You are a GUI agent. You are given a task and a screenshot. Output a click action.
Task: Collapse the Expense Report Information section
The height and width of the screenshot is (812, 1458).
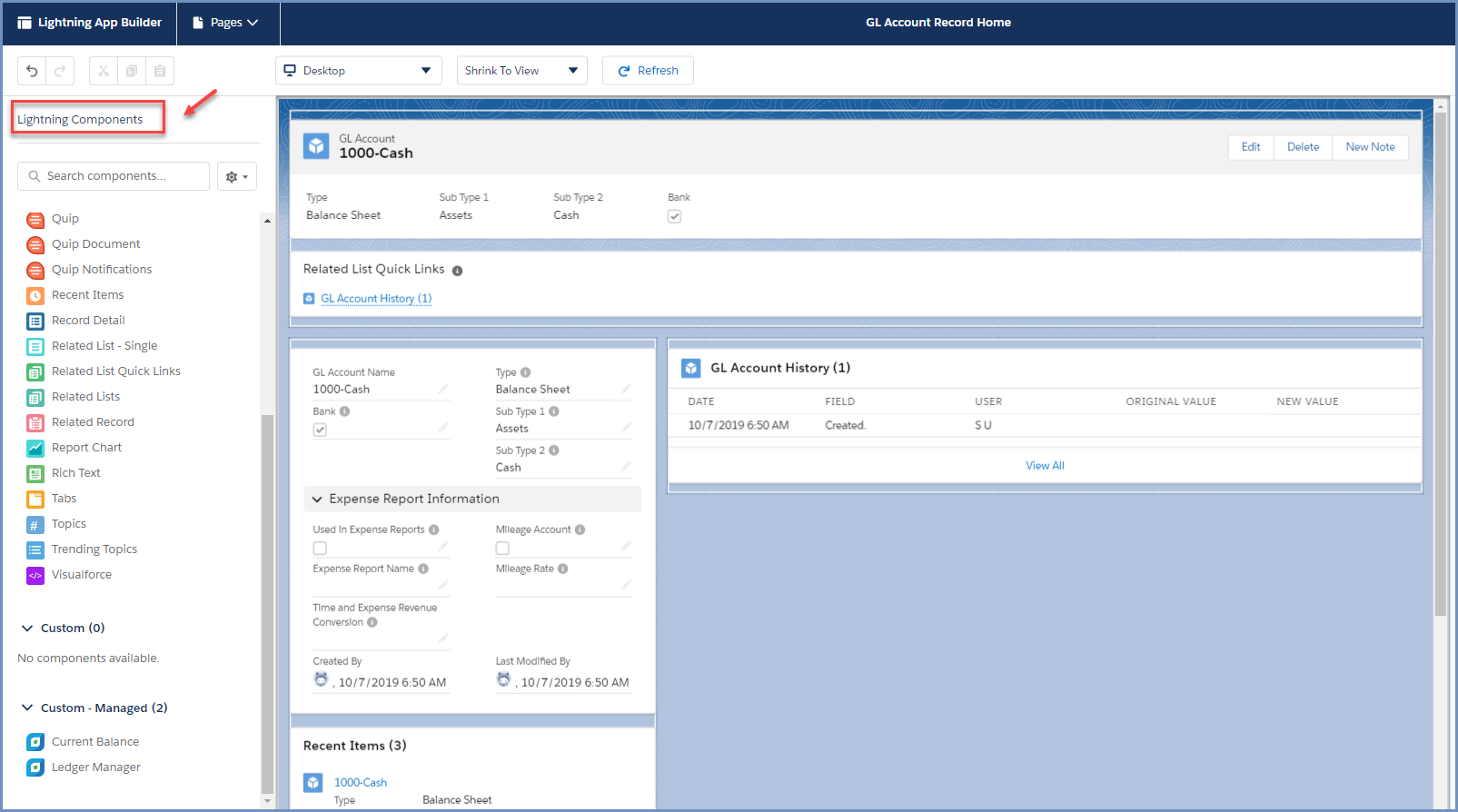[x=317, y=500]
